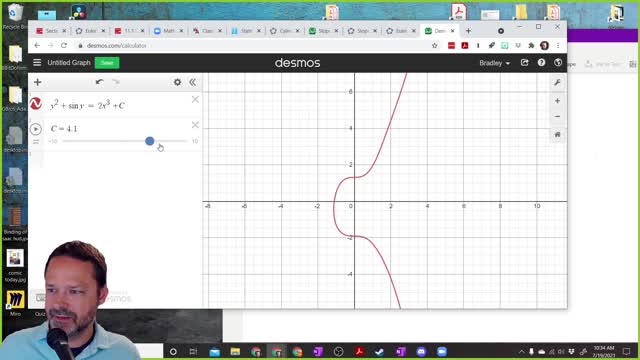Rename the Untitled Graph title
This screenshot has height=360, width=640.
pyautogui.click(x=69, y=62)
